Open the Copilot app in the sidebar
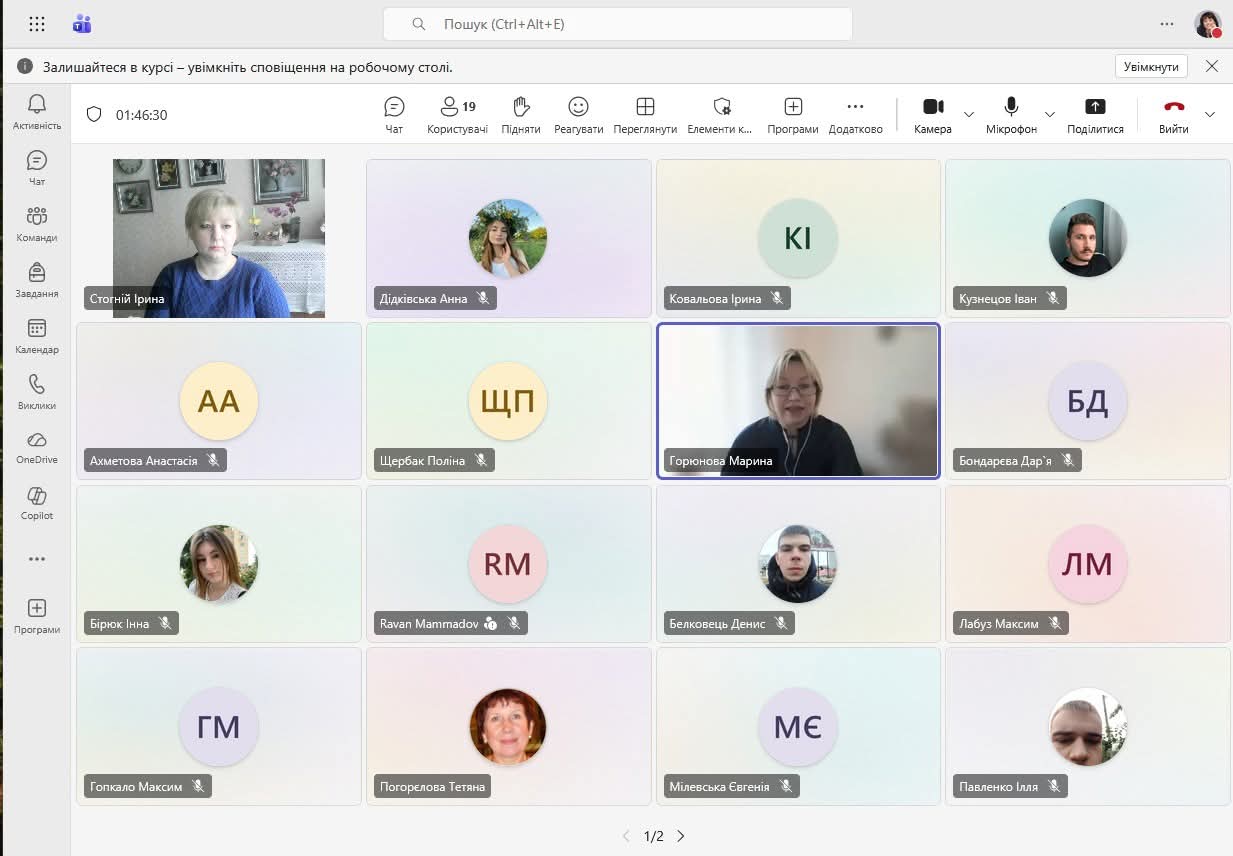 click(x=37, y=503)
